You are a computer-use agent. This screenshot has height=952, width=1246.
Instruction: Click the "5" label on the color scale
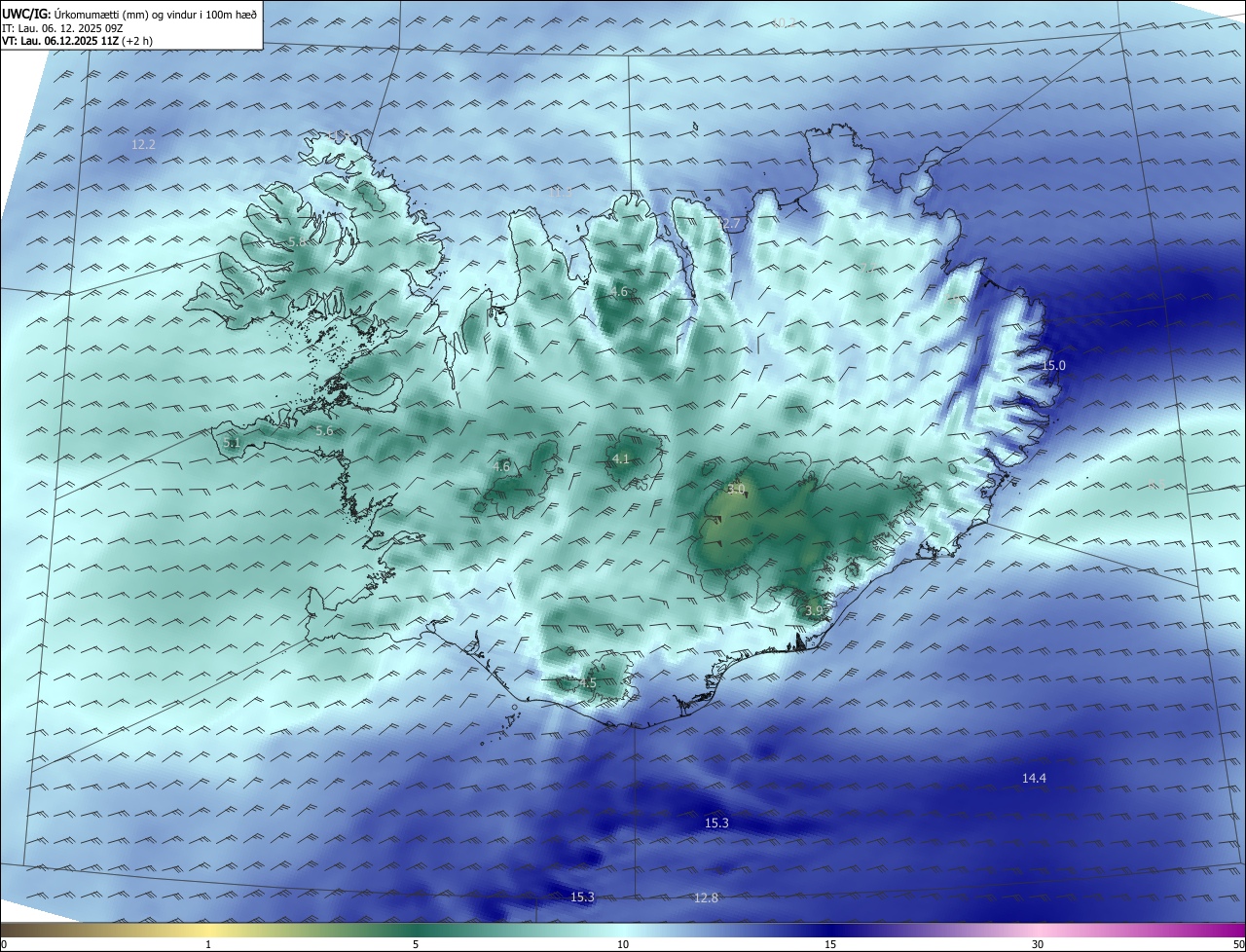point(416,944)
